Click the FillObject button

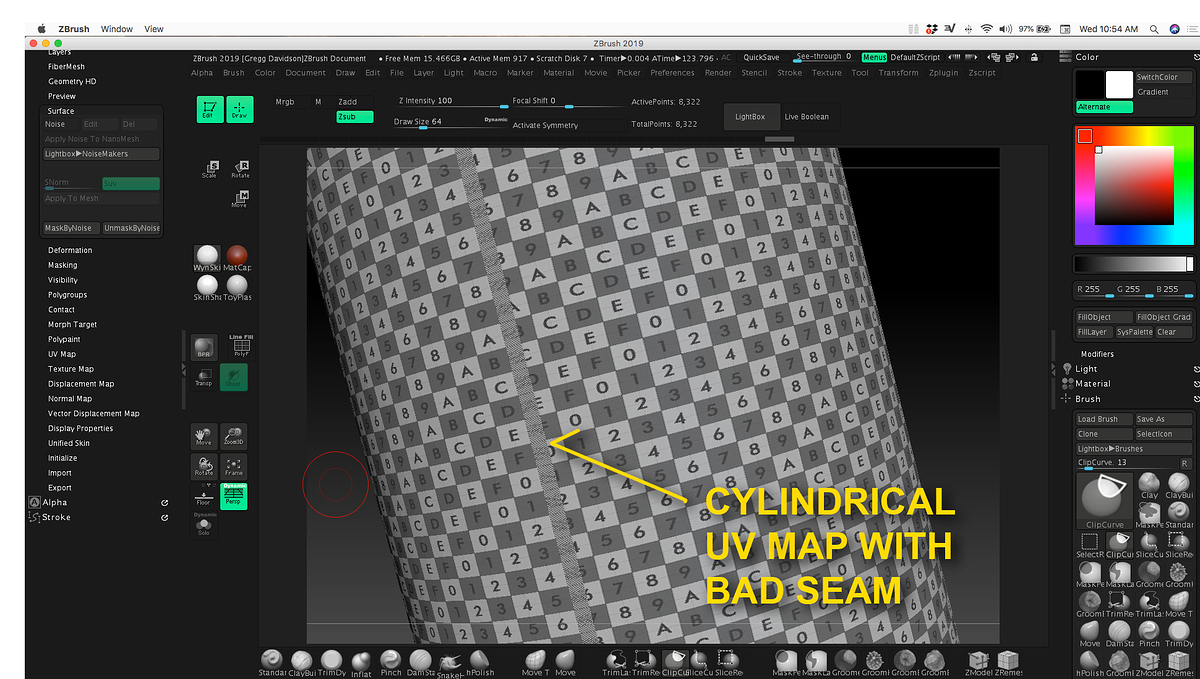[x=1102, y=317]
